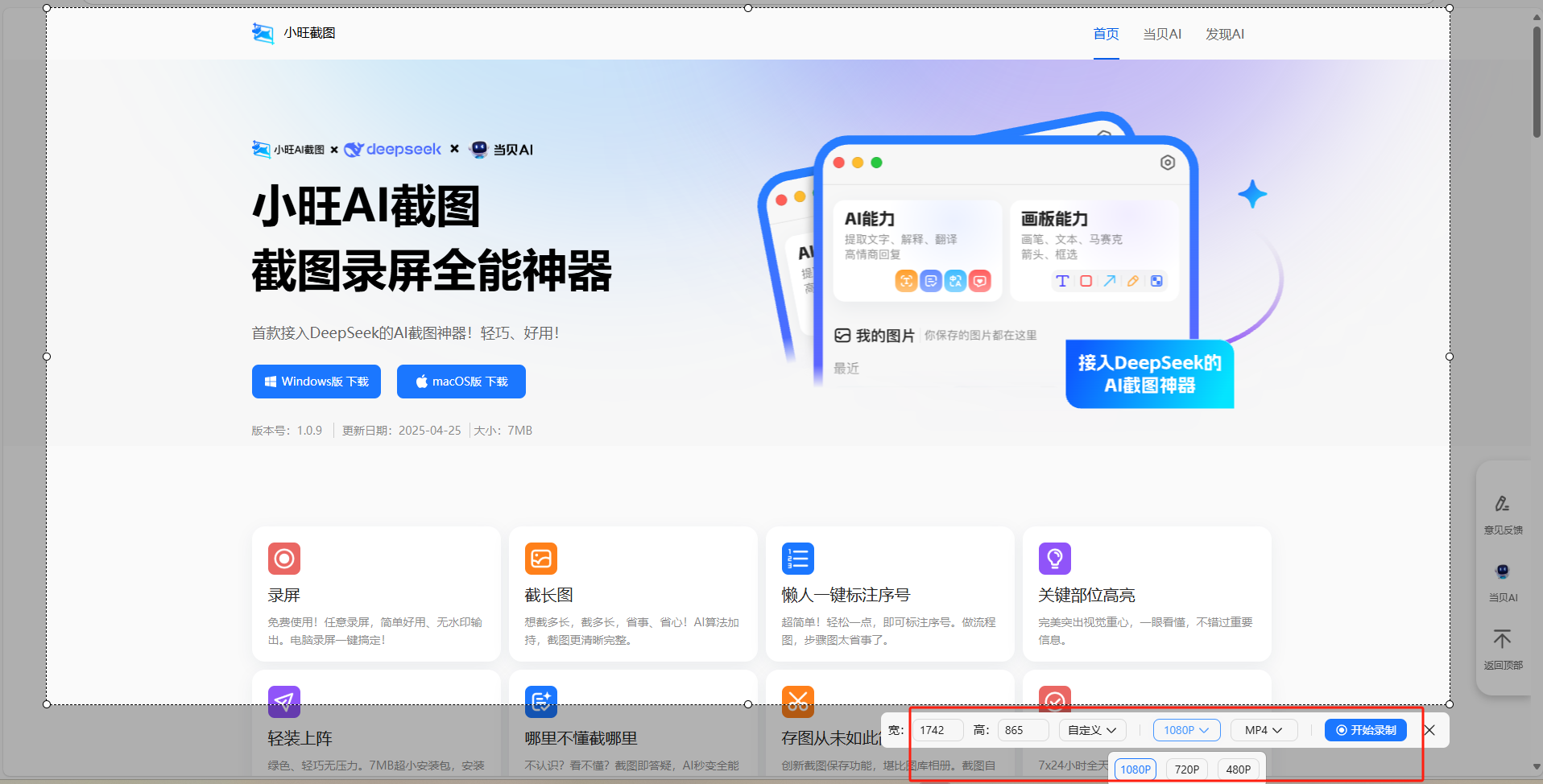The height and width of the screenshot is (784, 1543).
Task: Click the blue 哪里不懂截哪里 icon
Action: (x=541, y=702)
